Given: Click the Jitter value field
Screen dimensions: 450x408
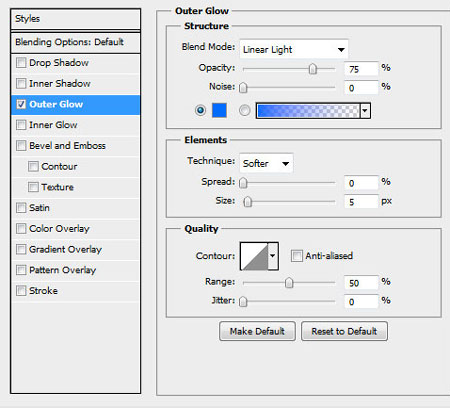Looking at the screenshot, I should (x=361, y=302).
